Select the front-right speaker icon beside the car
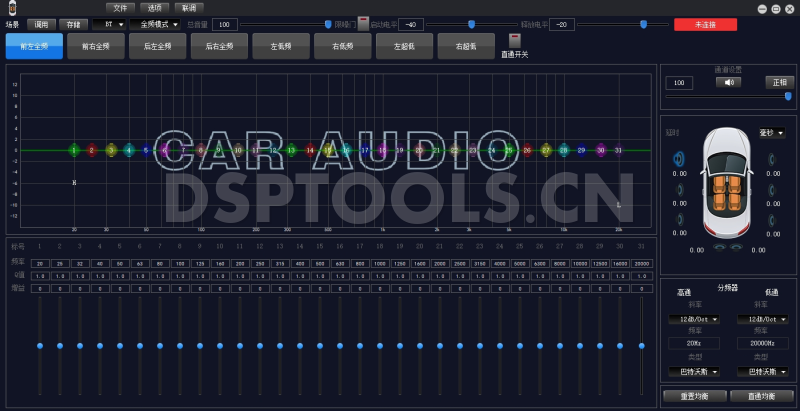800x411 pixels. tap(772, 160)
